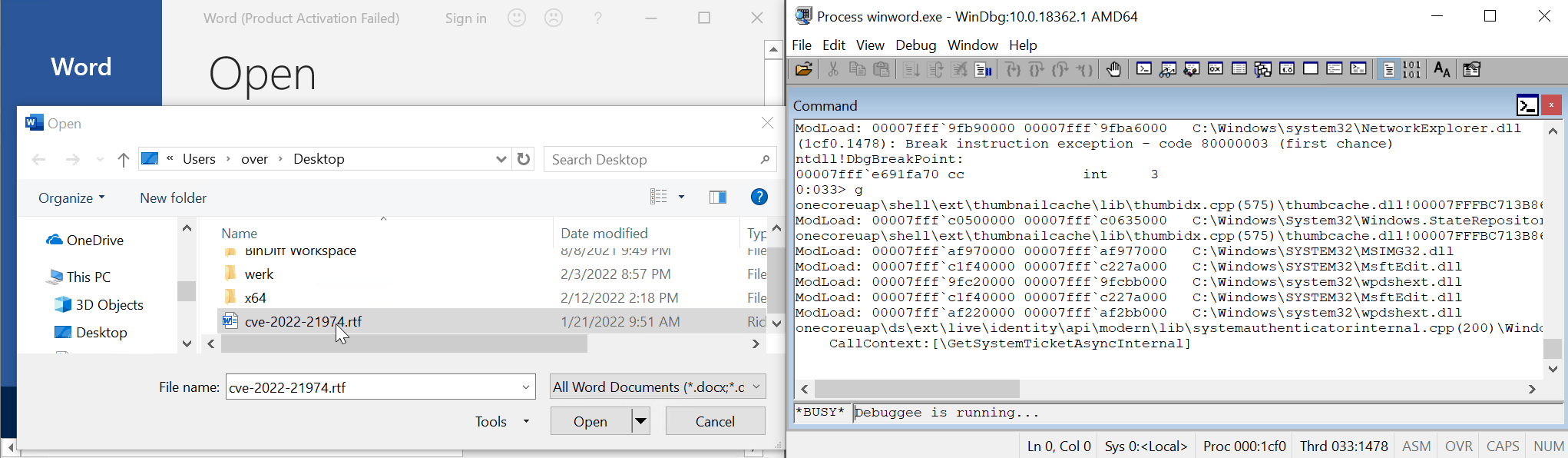Toggle the preview pane in Open dialog

718,197
